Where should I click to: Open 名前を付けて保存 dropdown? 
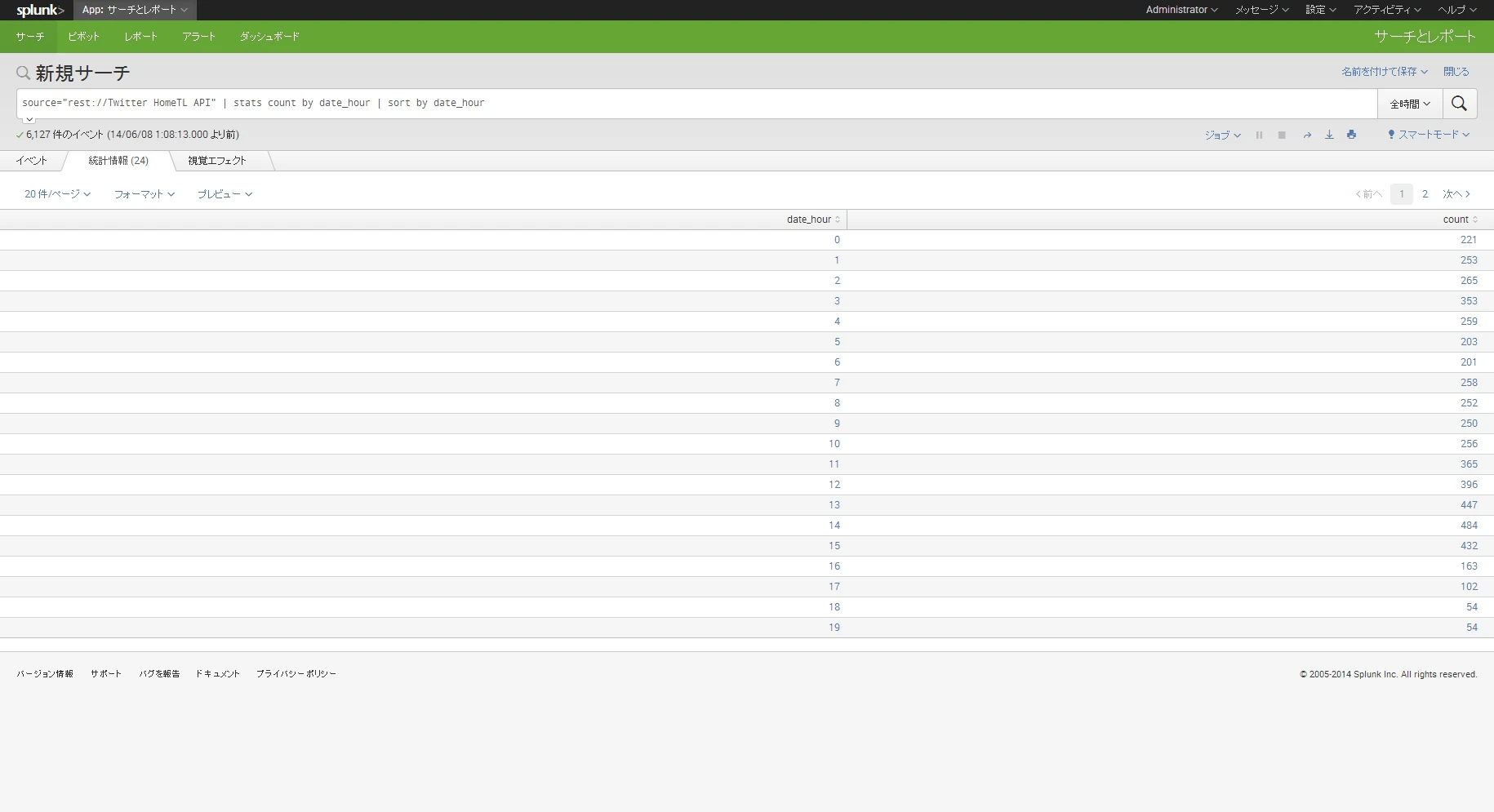pos(1384,72)
